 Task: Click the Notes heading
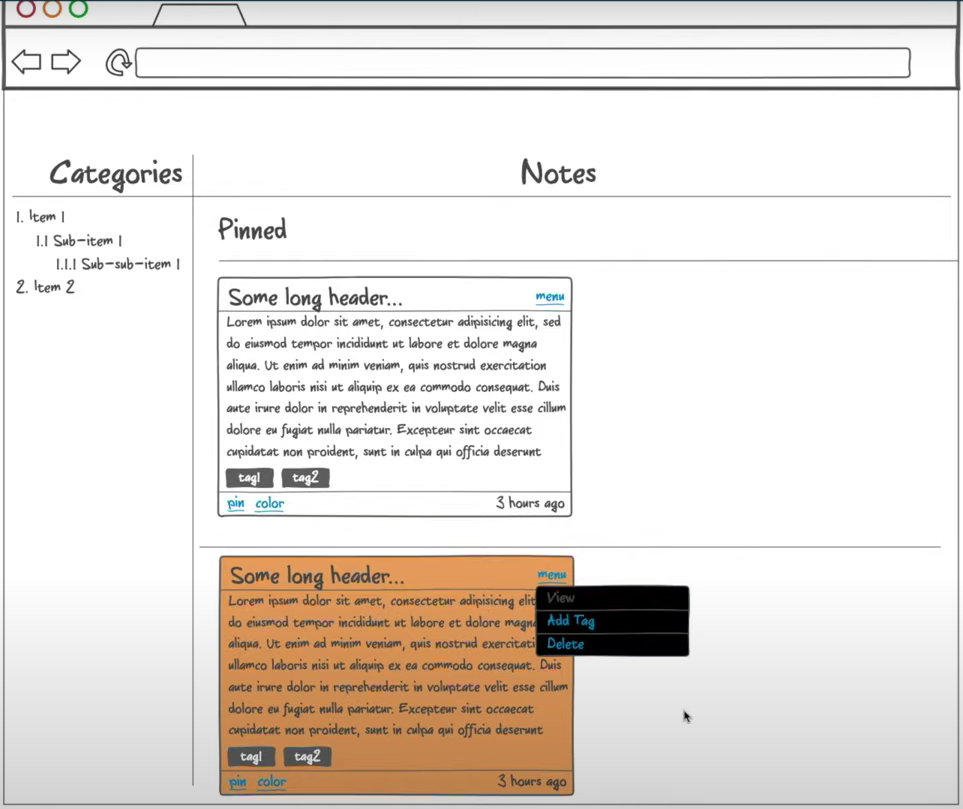point(558,173)
